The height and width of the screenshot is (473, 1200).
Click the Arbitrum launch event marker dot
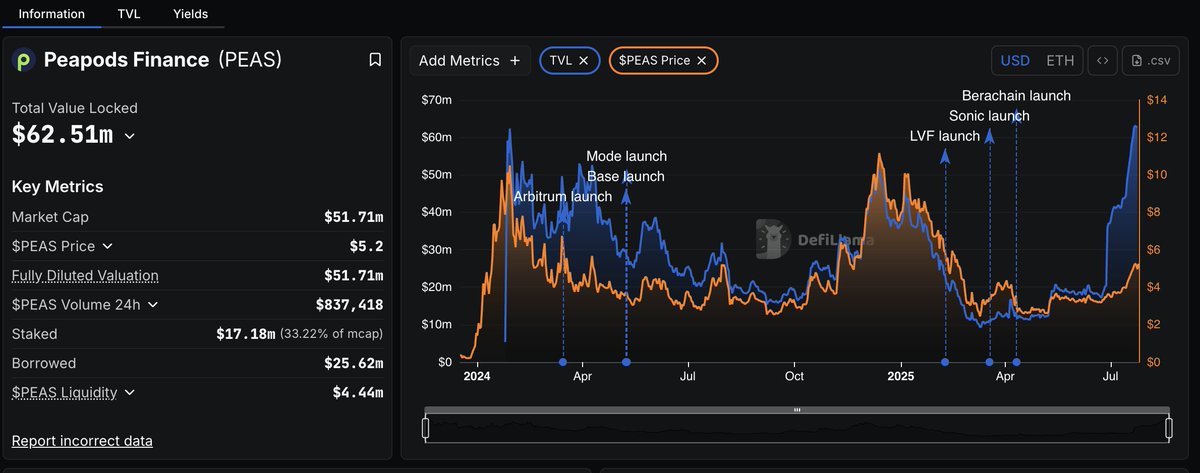click(x=563, y=362)
